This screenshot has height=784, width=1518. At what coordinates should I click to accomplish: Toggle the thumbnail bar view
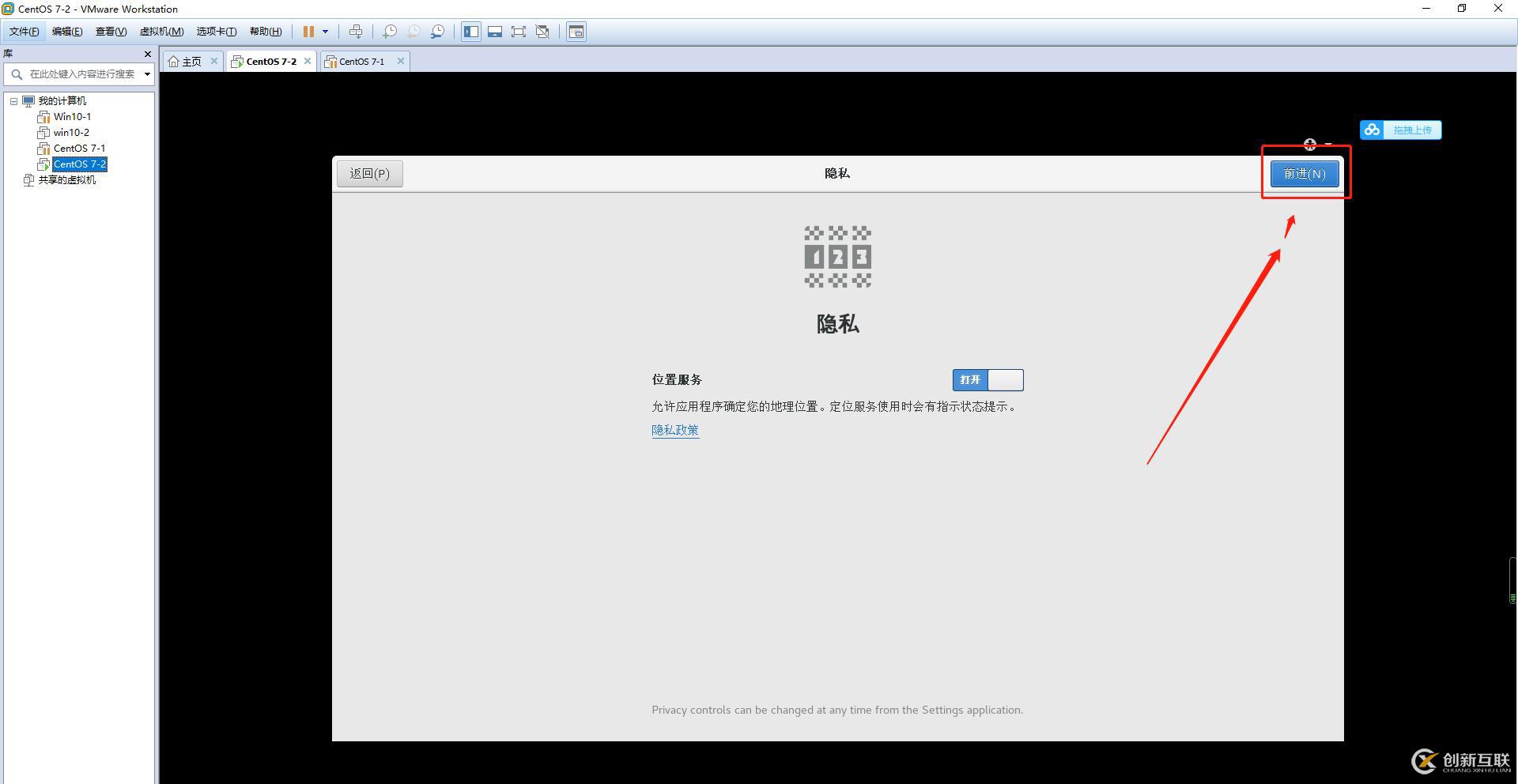(495, 32)
